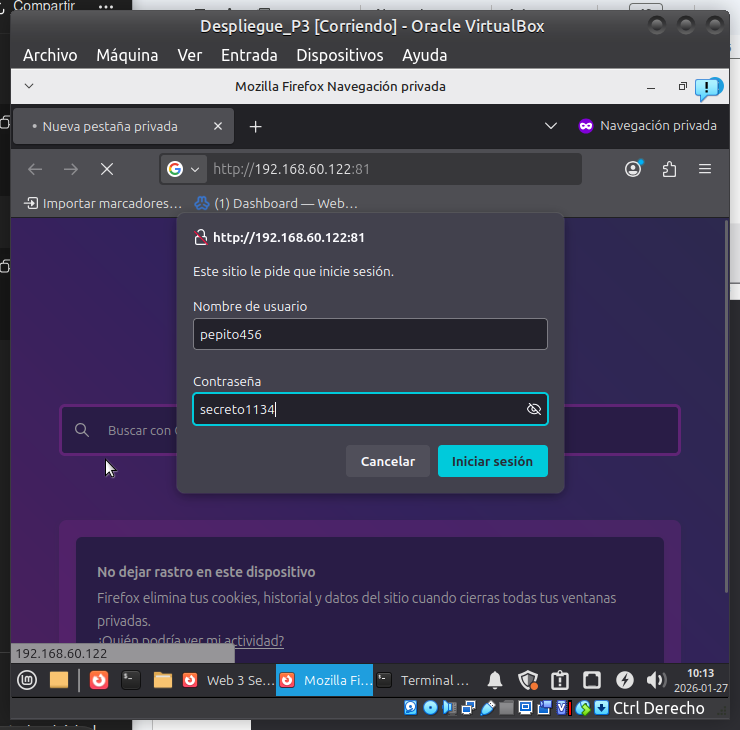Screen dimensions: 740x730
Task: Open the Firefox hamburger application menu
Action: point(705,169)
